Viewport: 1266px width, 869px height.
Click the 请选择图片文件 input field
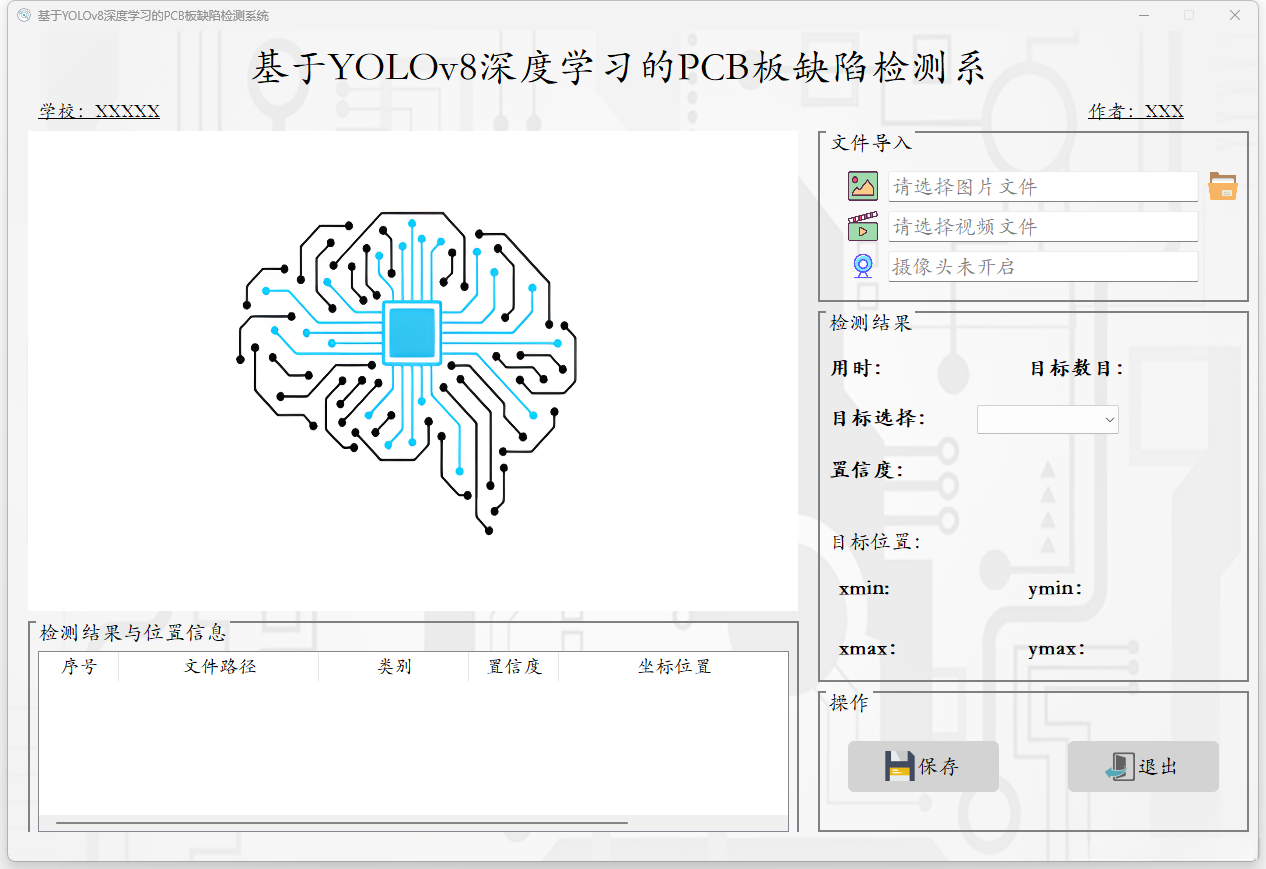1042,186
